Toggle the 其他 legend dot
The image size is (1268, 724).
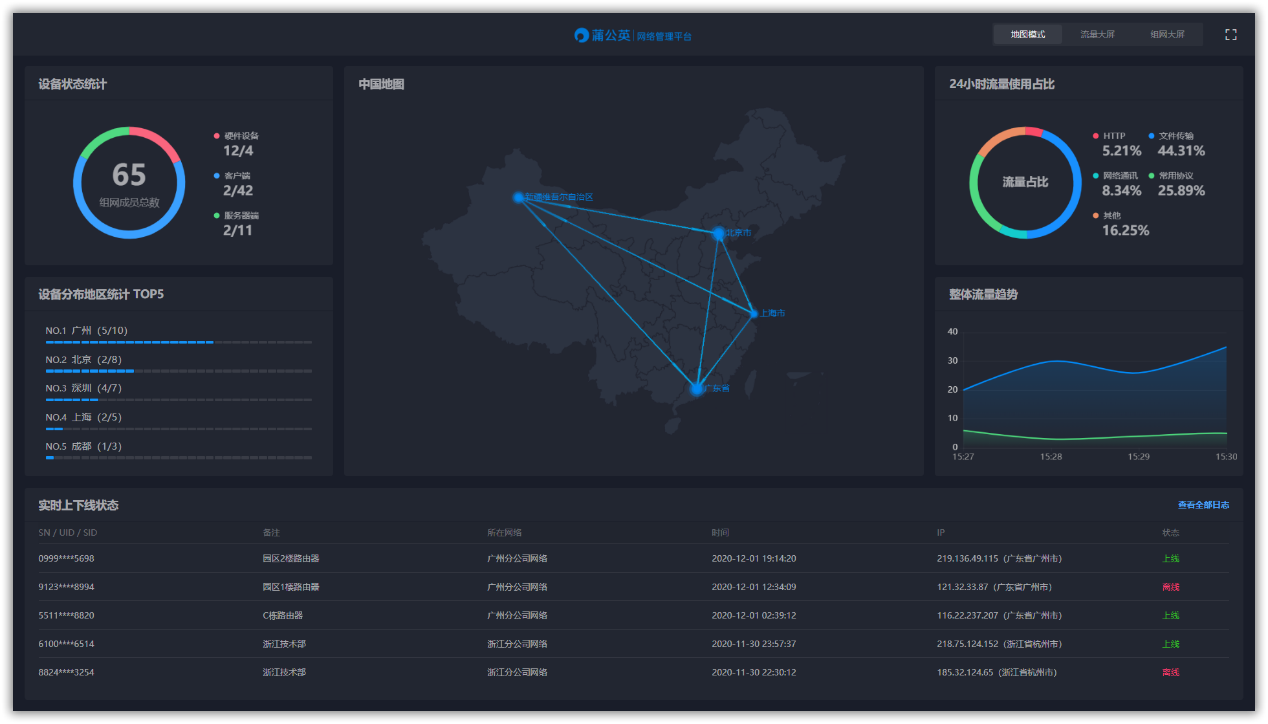tap(1096, 215)
